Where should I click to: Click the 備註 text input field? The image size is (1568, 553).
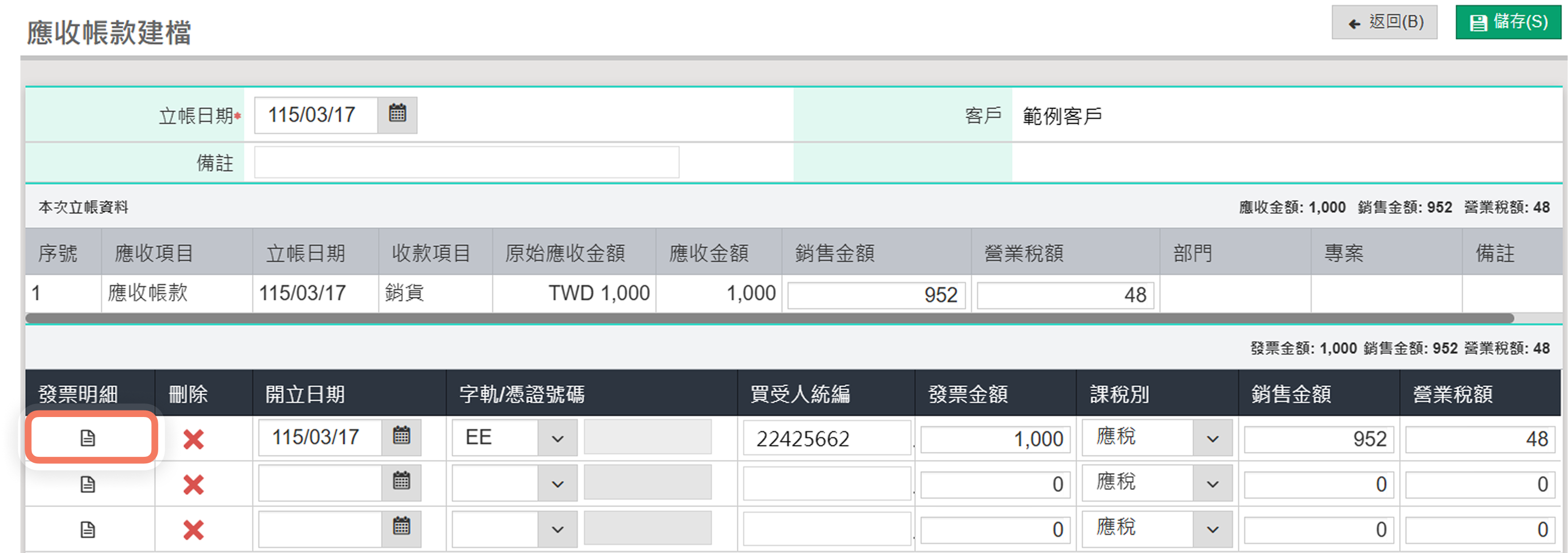pos(466,162)
